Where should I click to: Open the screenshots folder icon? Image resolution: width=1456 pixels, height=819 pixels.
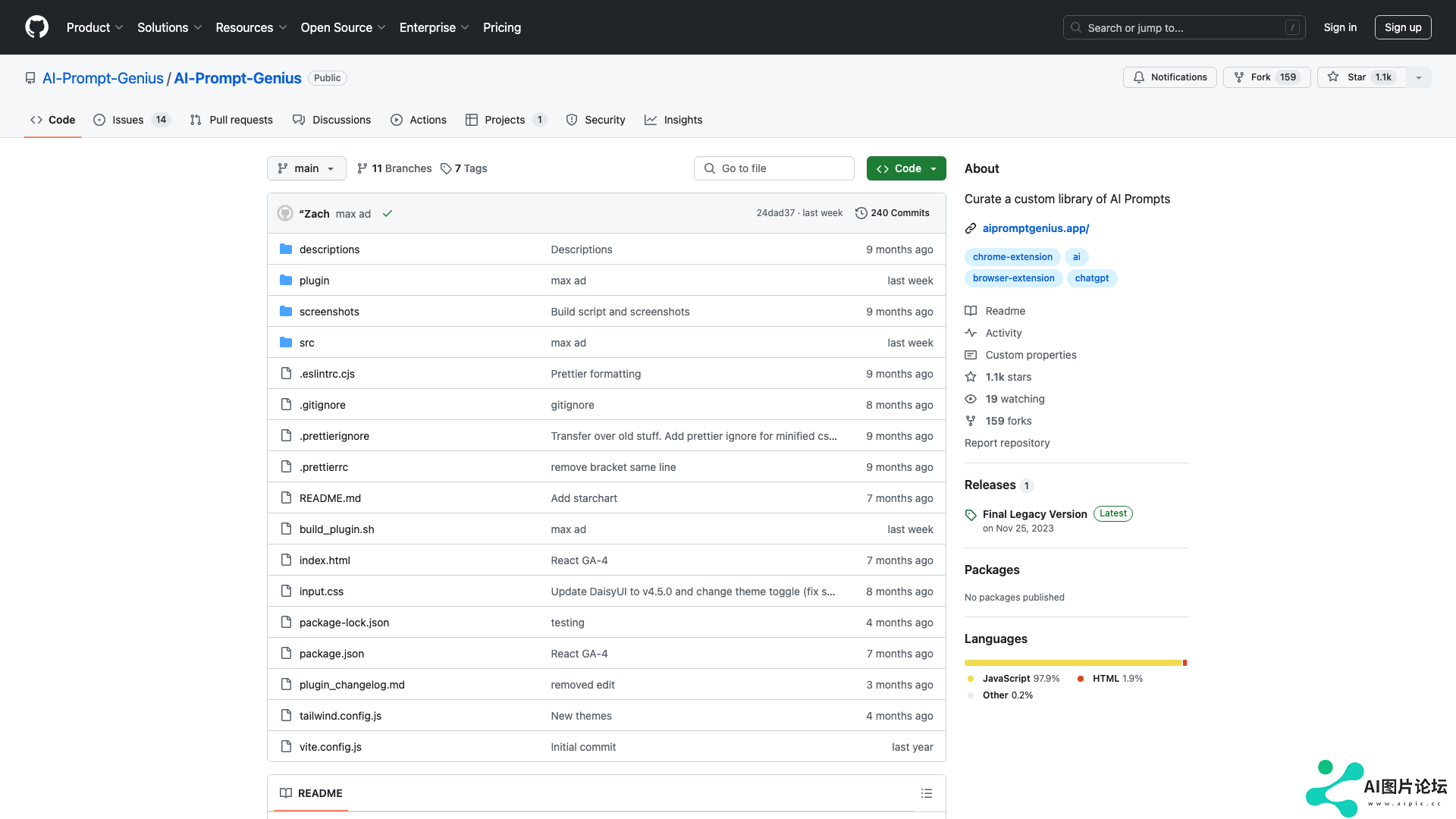pos(286,312)
